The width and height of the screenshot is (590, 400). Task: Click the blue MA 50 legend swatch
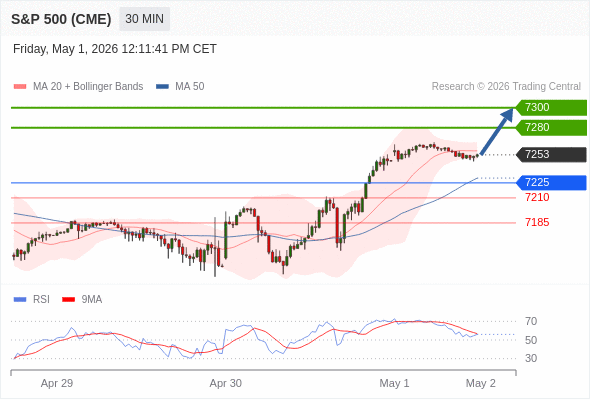(x=163, y=87)
